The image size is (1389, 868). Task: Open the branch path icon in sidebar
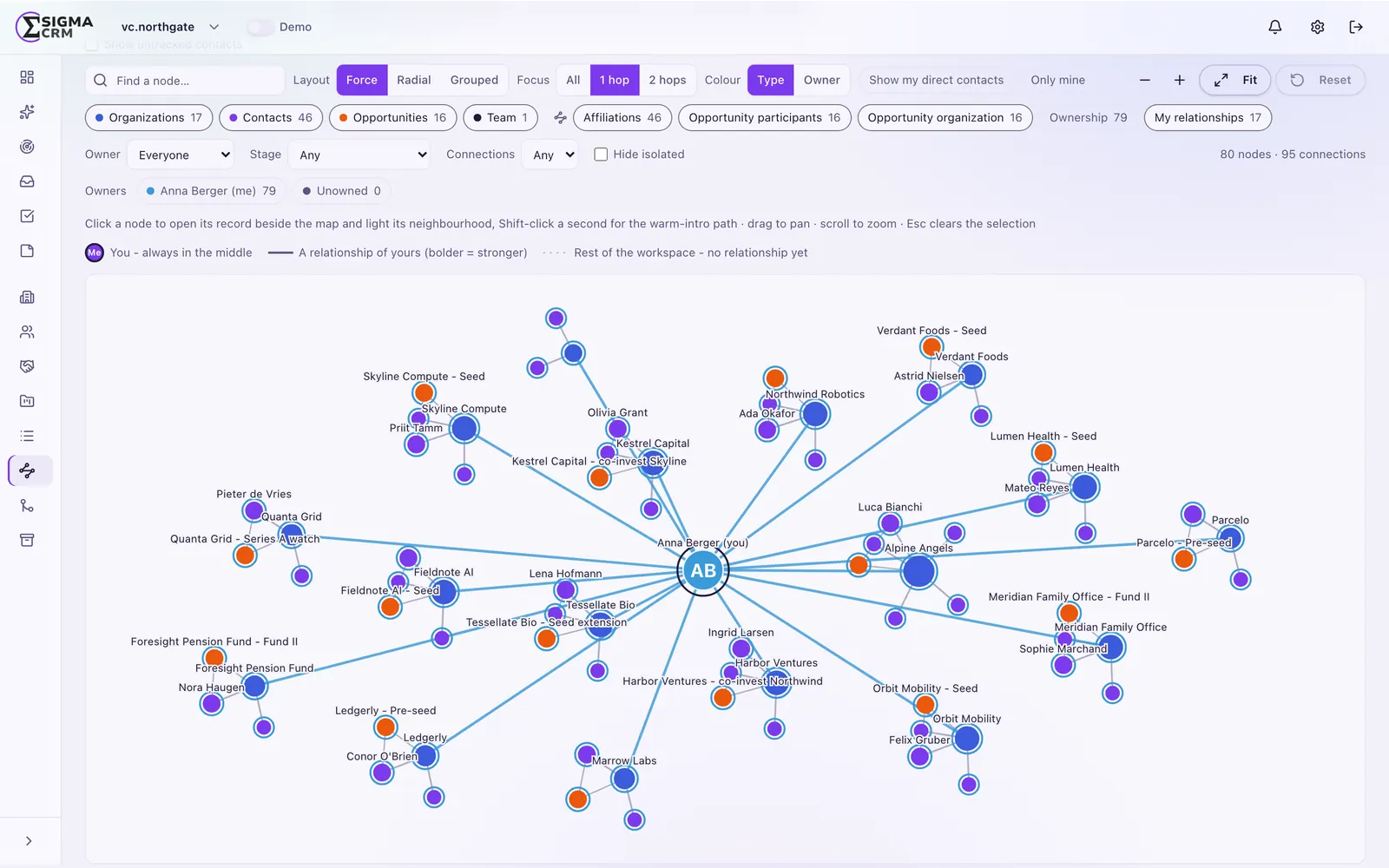(27, 505)
